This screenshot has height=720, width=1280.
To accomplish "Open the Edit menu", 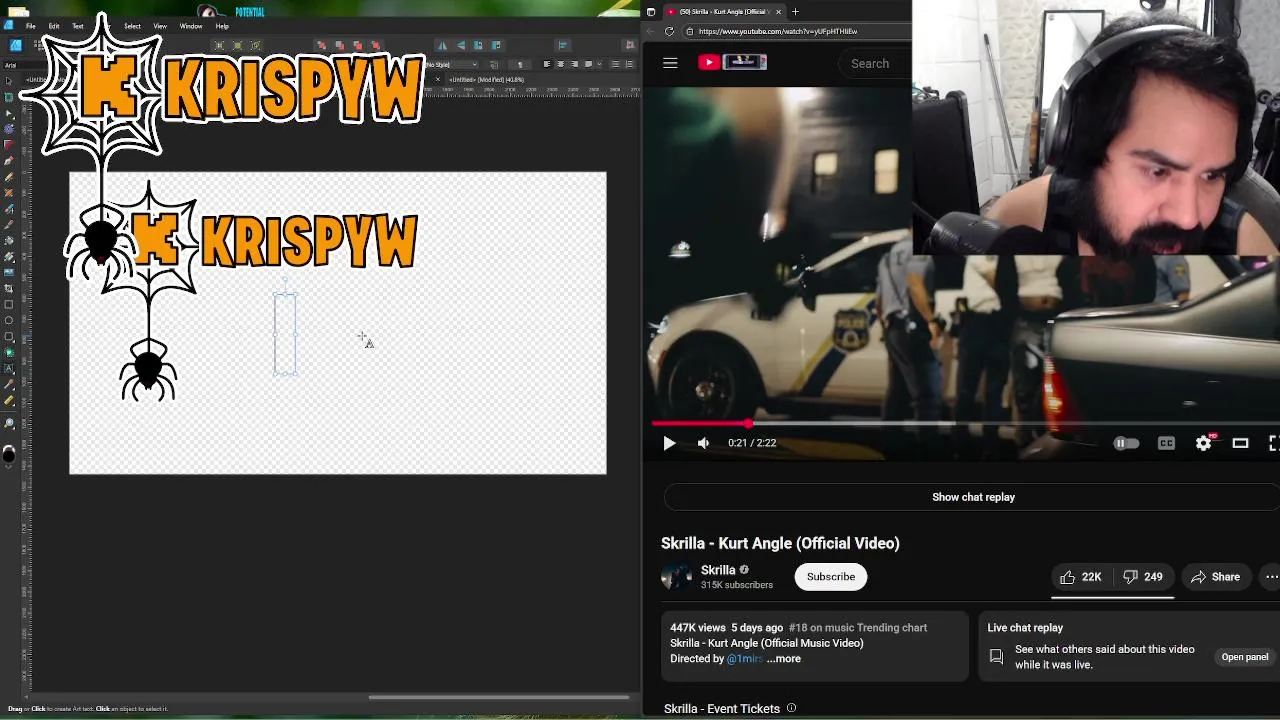I will click(x=54, y=26).
